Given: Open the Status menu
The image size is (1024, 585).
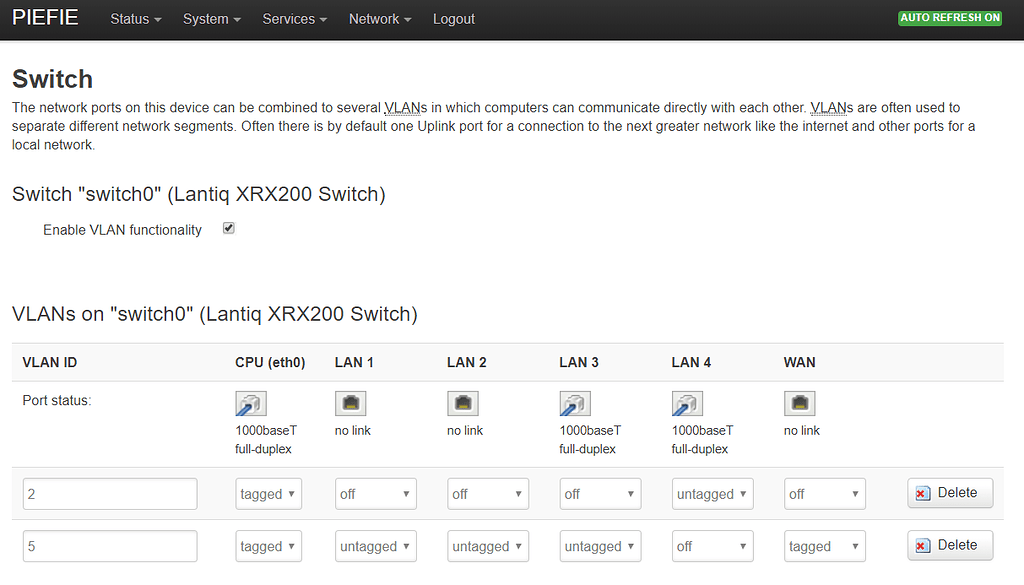Looking at the screenshot, I should tap(135, 18).
